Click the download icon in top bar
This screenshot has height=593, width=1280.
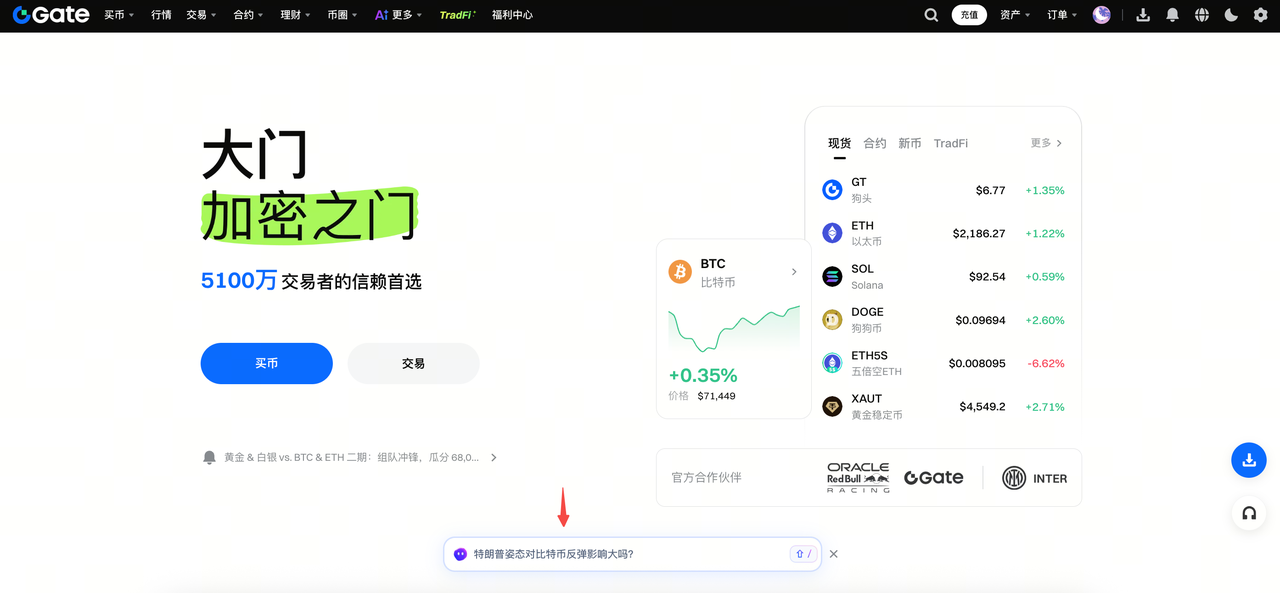coord(1143,15)
